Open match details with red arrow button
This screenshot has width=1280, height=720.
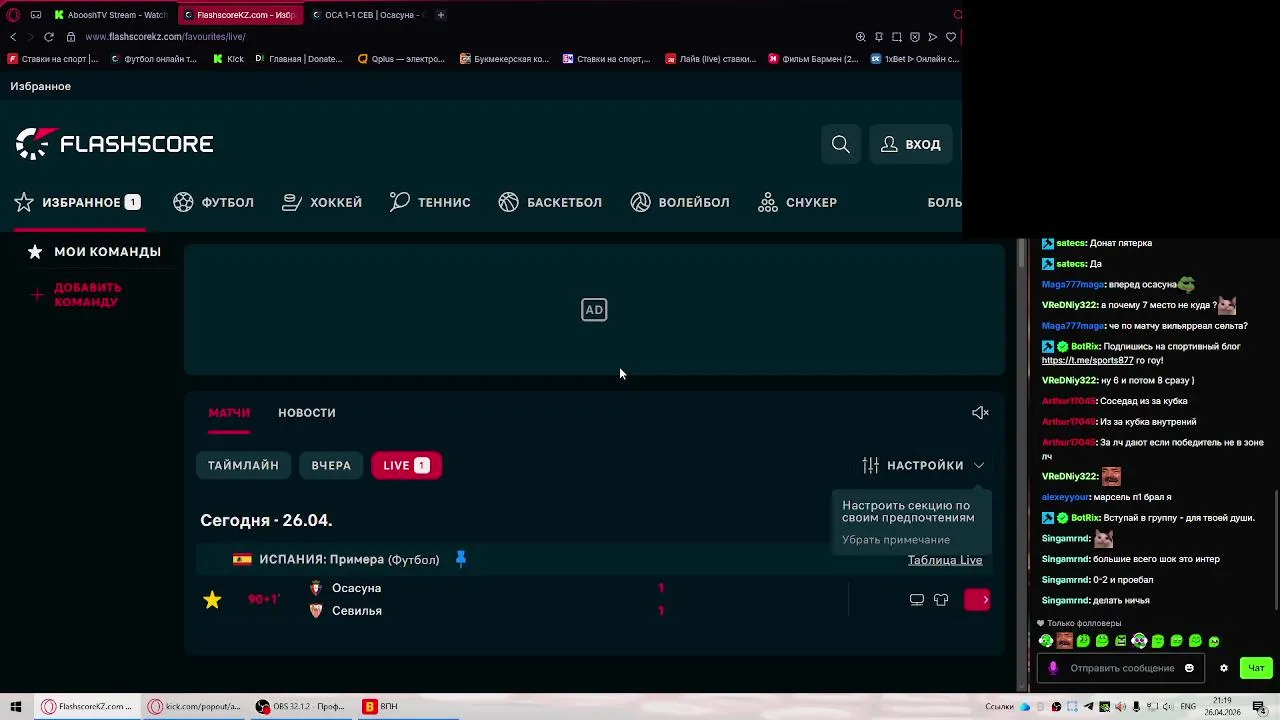977,600
